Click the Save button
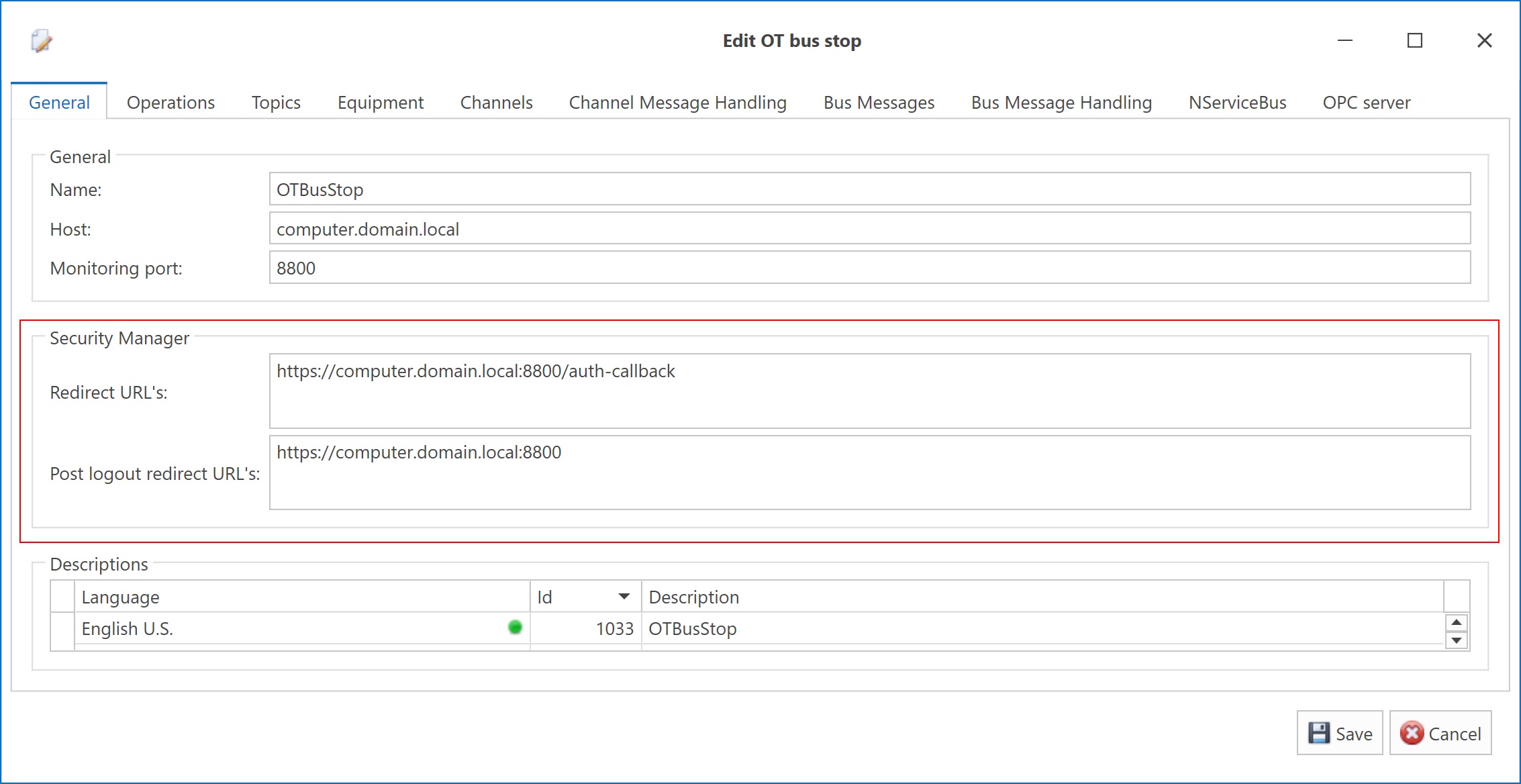 1340,734
